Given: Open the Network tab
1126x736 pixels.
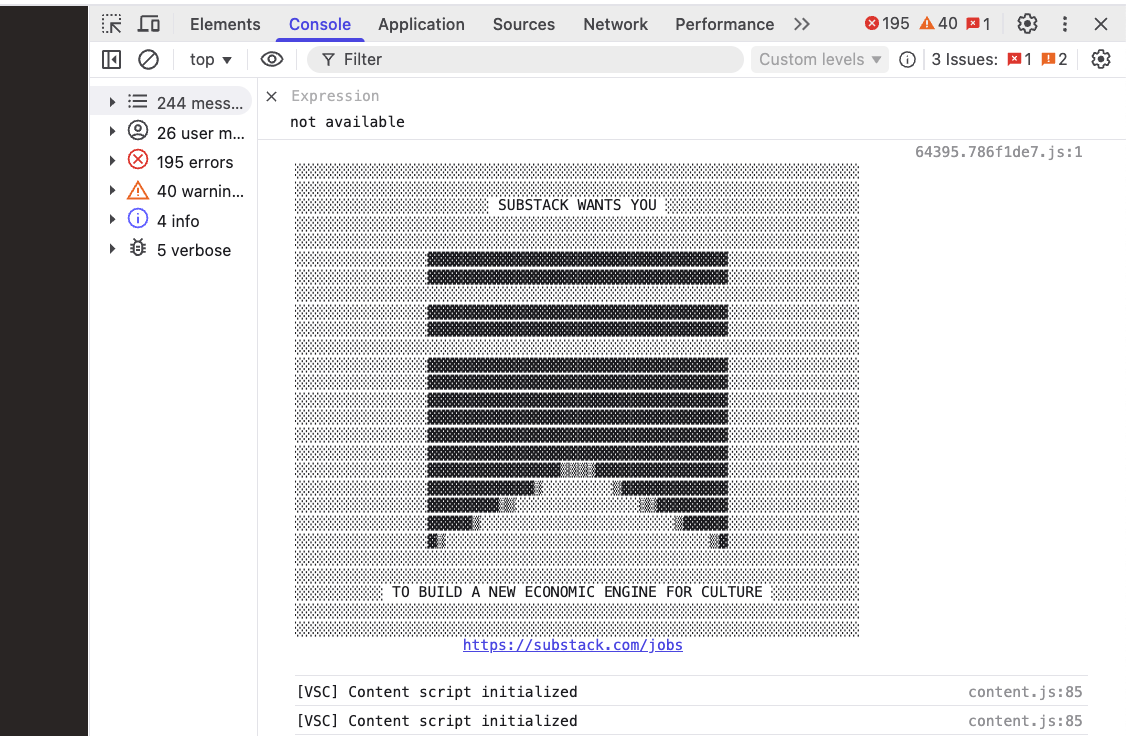Looking at the screenshot, I should [x=615, y=24].
